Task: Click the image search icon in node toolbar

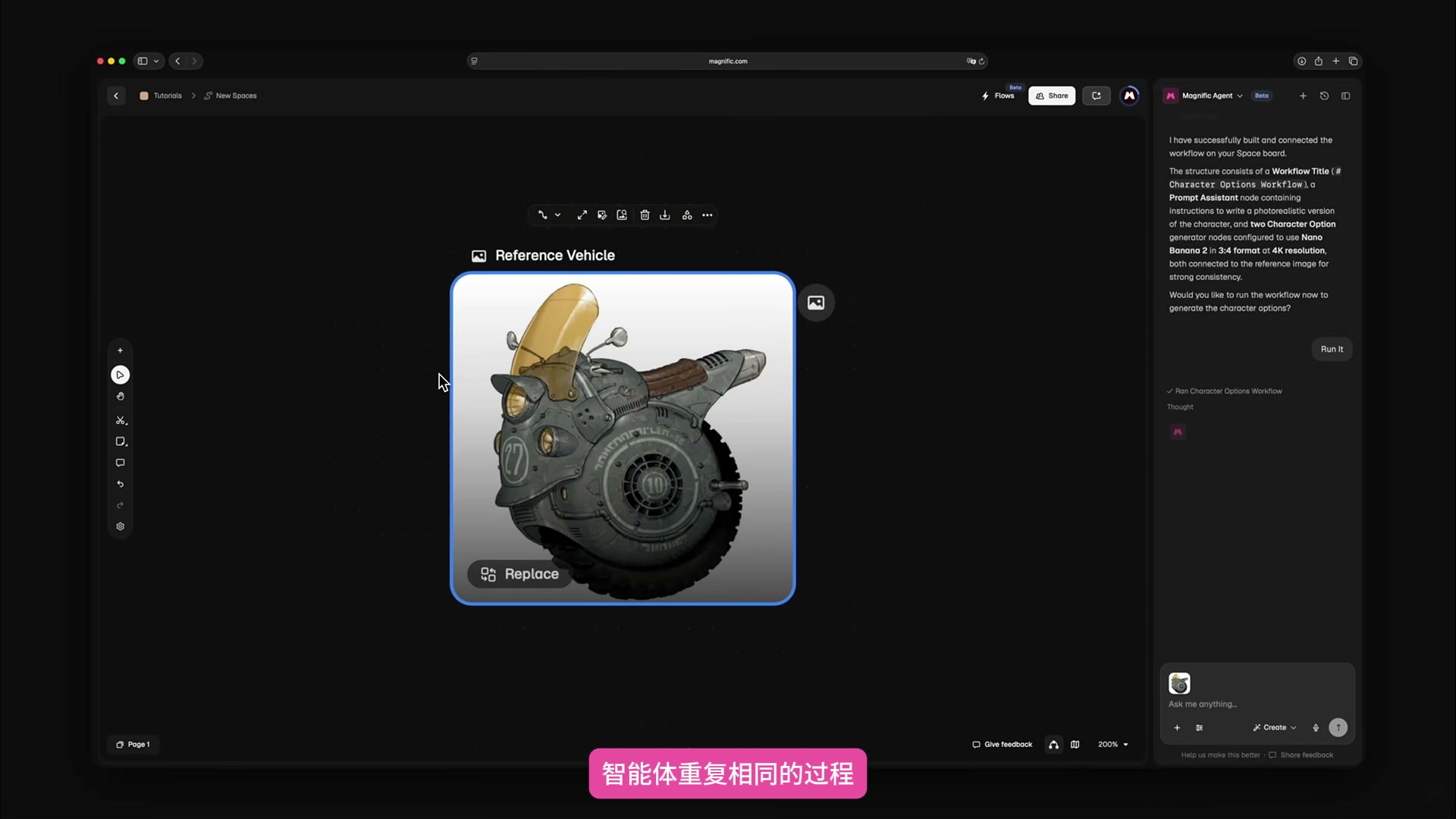Action: click(622, 215)
